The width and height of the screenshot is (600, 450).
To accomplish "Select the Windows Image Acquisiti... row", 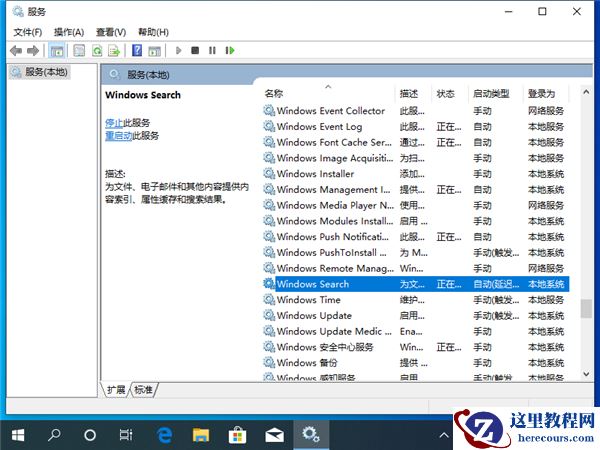I will [416, 158].
